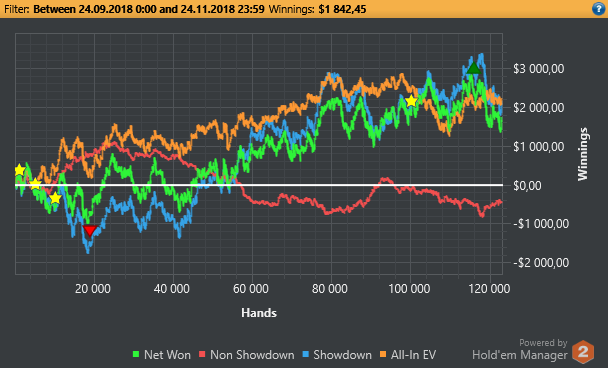The height and width of the screenshot is (368, 608).
Task: Click the Winnings value $1 842,45
Action: (x=342, y=9)
